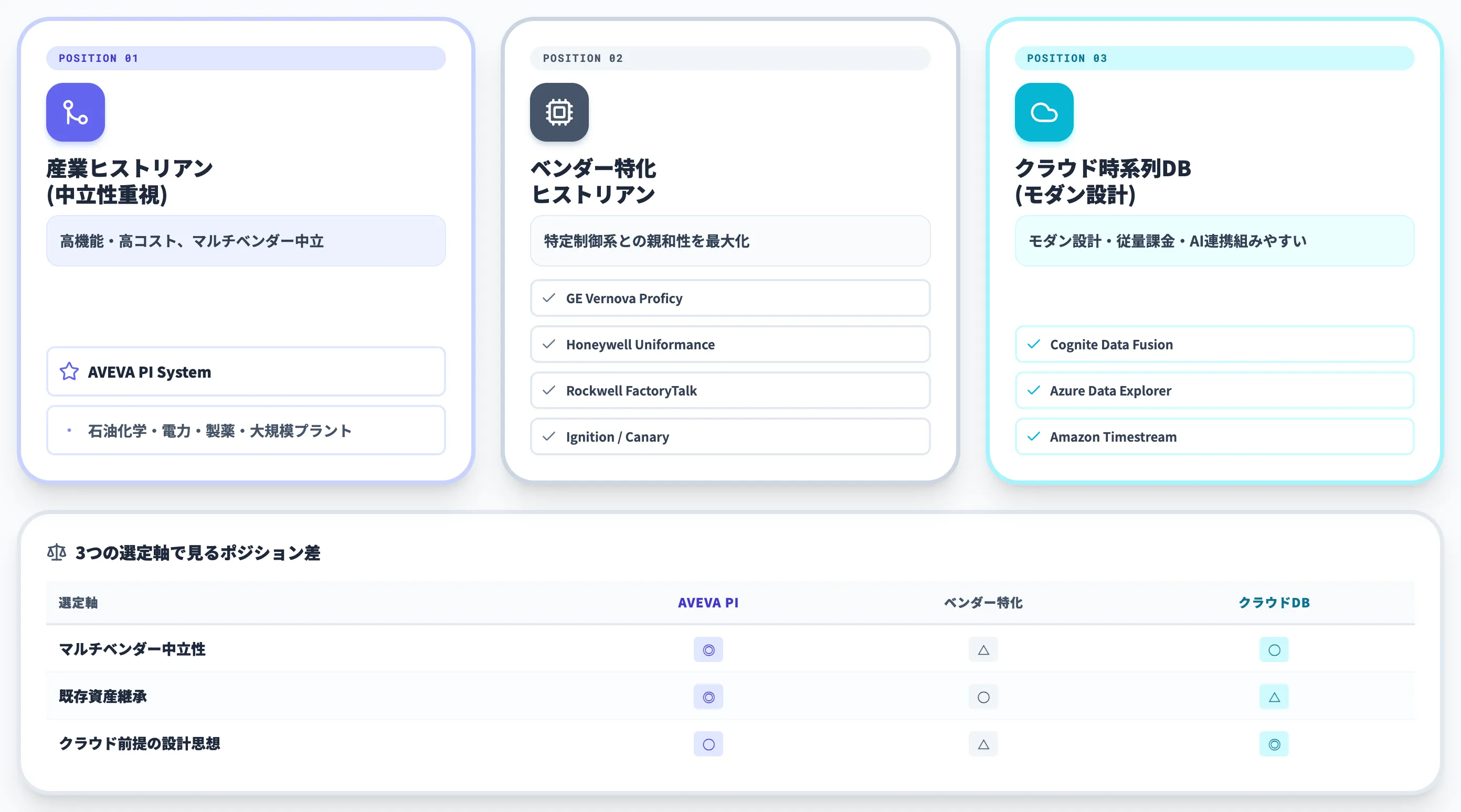Image resolution: width=1461 pixels, height=812 pixels.
Task: Click ベンダー特化 circle rating for 既存資産継承
Action: click(983, 697)
